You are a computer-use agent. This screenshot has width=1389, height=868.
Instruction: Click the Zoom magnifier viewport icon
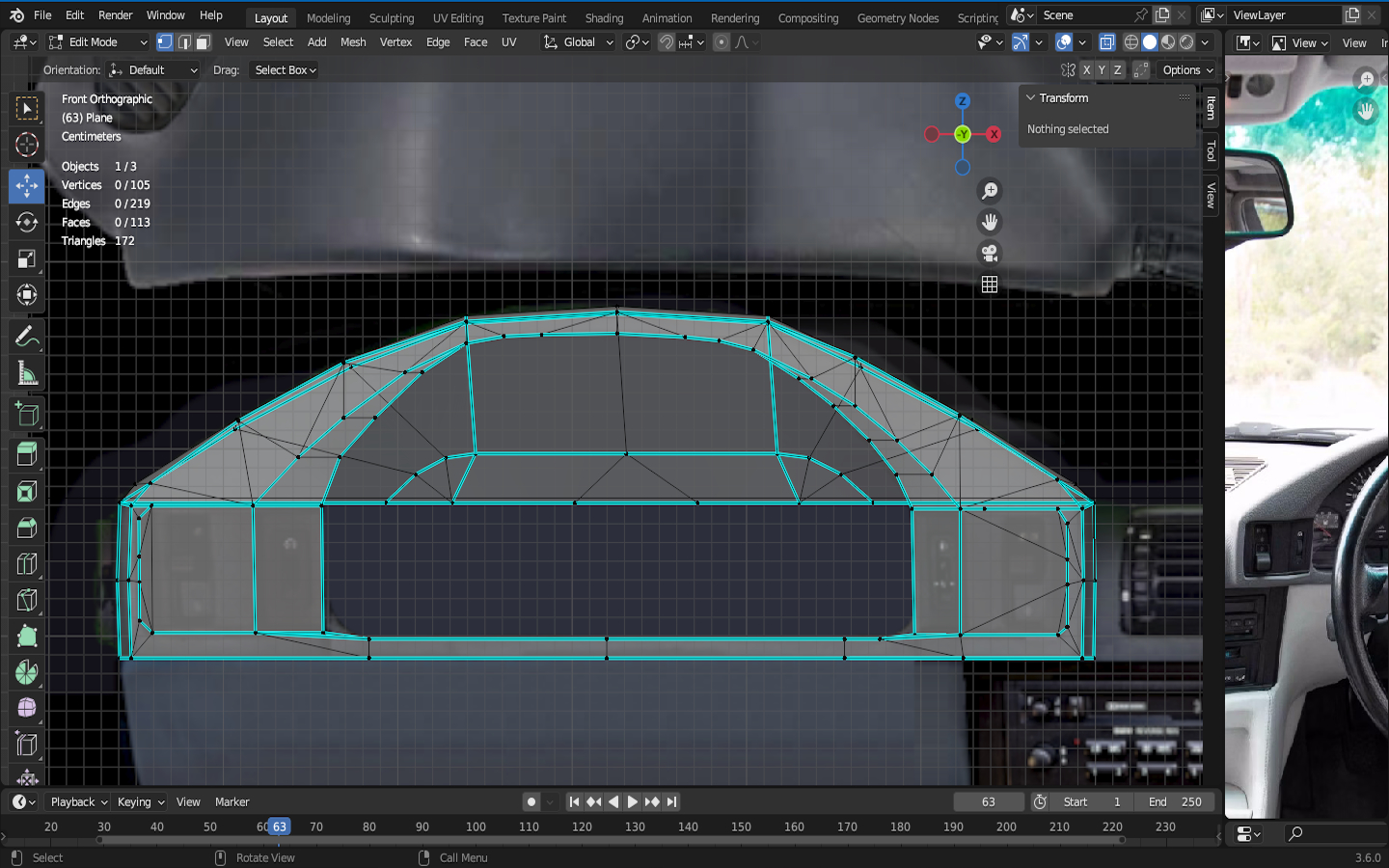click(x=990, y=191)
